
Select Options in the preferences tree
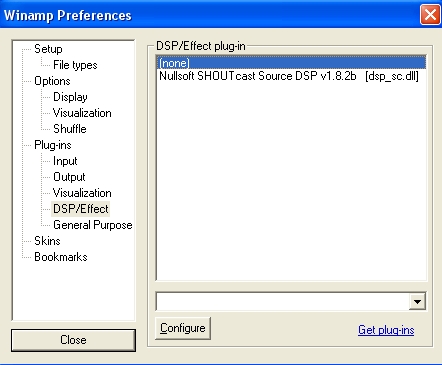(52, 81)
